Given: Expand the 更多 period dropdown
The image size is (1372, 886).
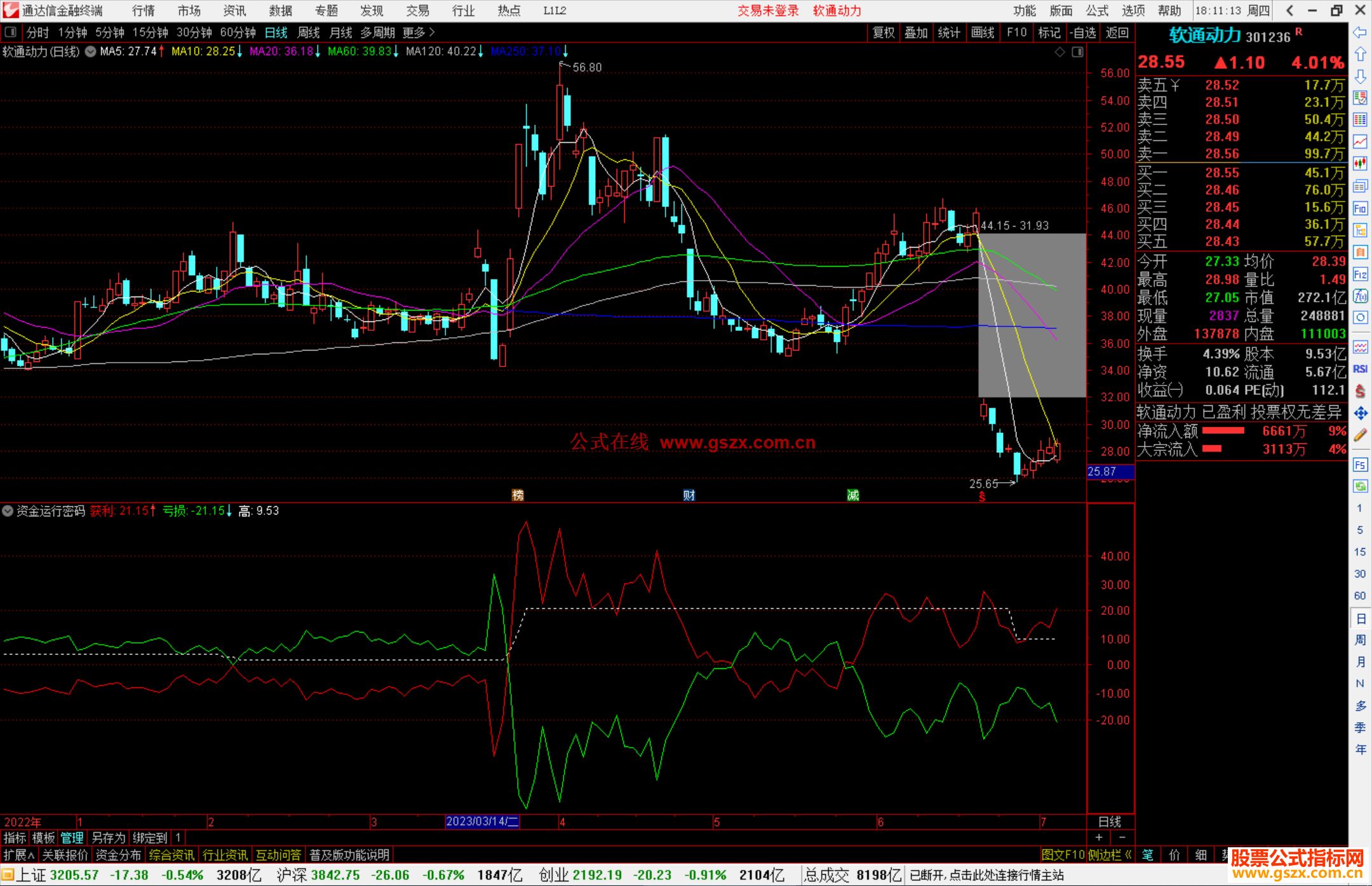Looking at the screenshot, I should 418,32.
